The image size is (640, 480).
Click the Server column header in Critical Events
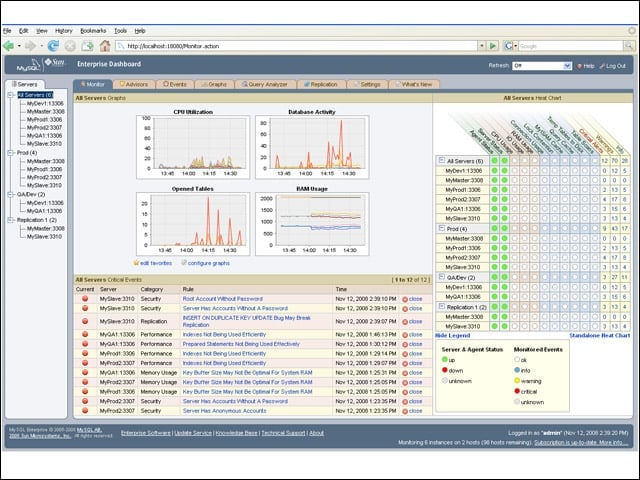(108, 289)
